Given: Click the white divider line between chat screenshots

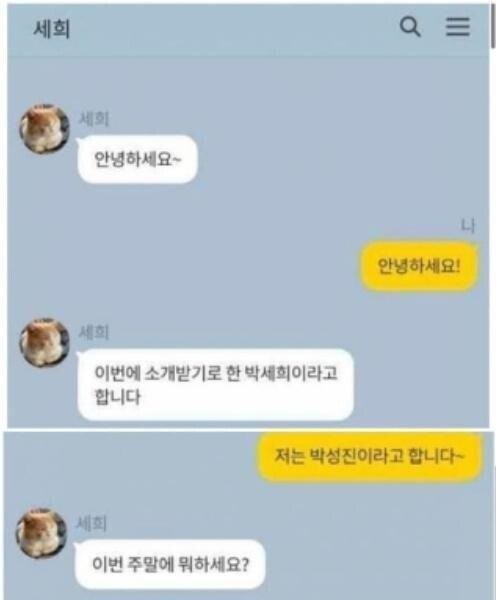Looking at the screenshot, I should pos(248,430).
